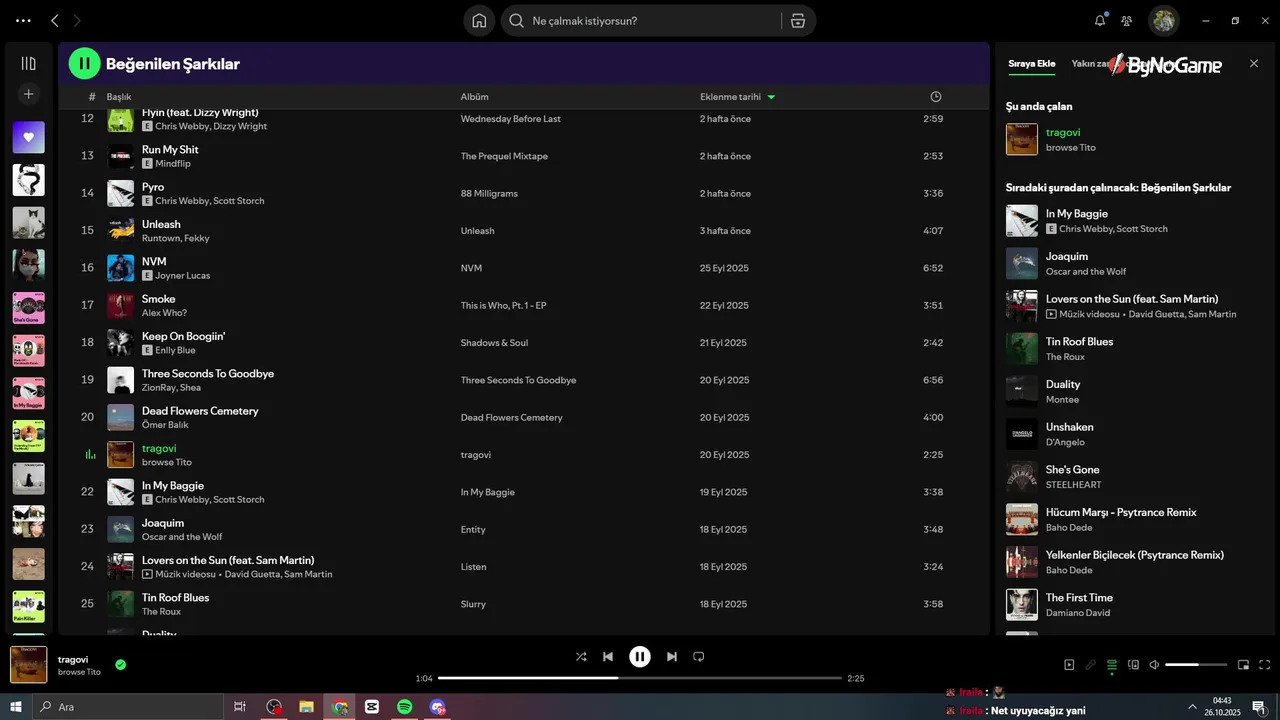Open the profile avatar menu
Image resolution: width=1280 pixels, height=720 pixels.
(x=1163, y=20)
